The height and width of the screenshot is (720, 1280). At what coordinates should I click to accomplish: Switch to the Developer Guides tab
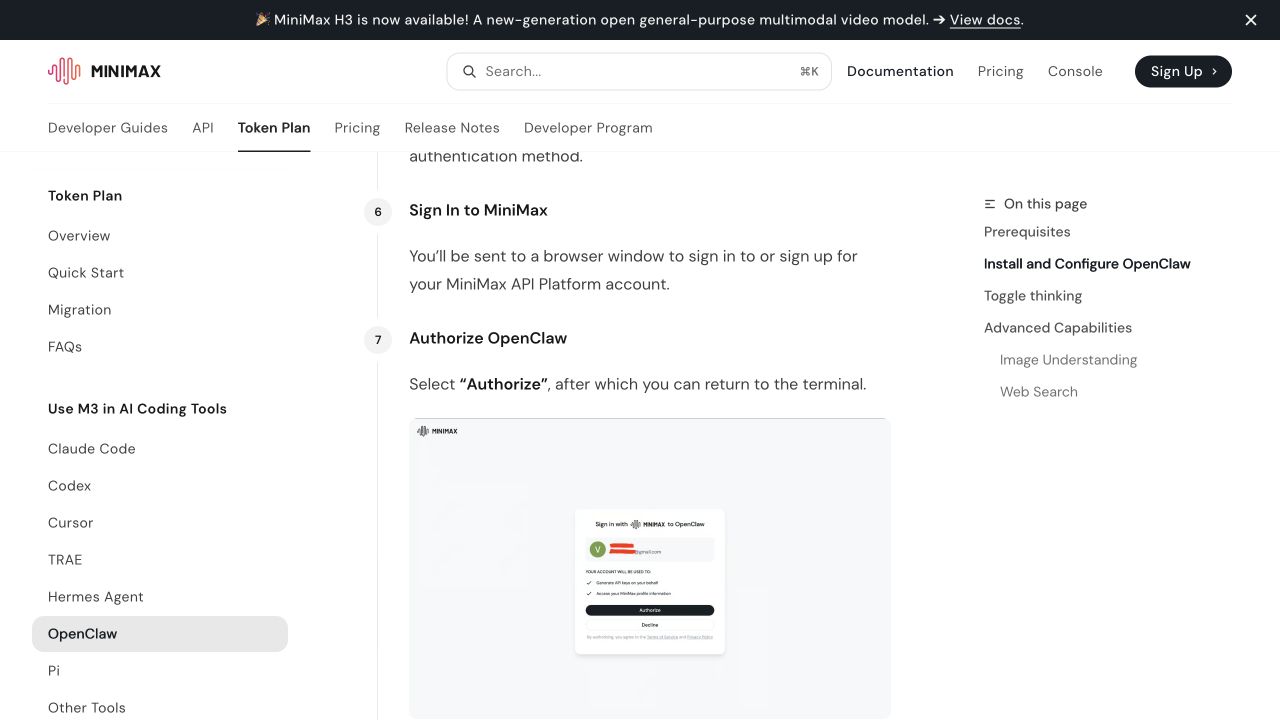[x=108, y=128]
